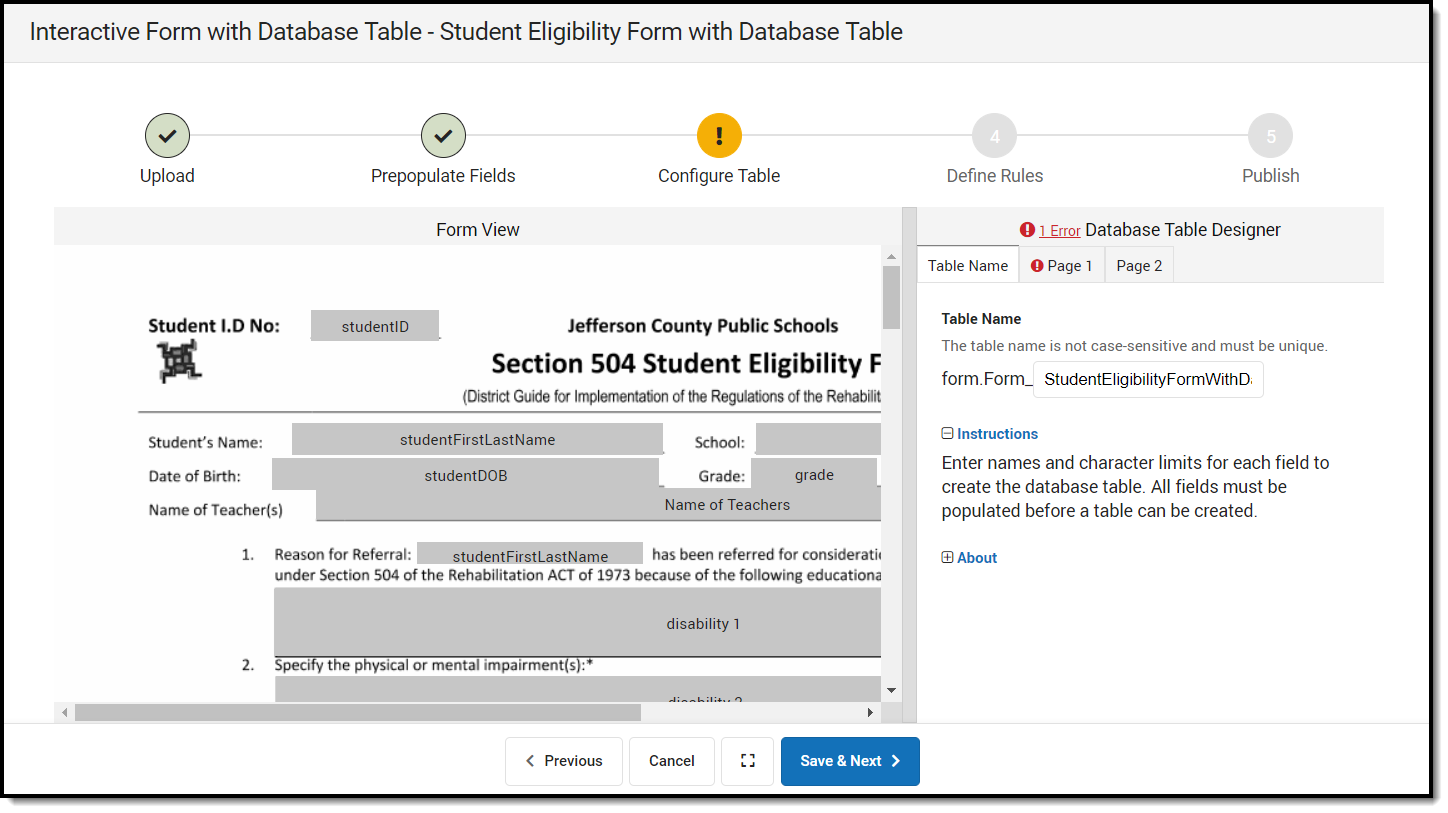Viewport: 1448px width, 813px height.
Task: Click the Define Rules step circle
Action: pyautogui.click(x=994, y=135)
